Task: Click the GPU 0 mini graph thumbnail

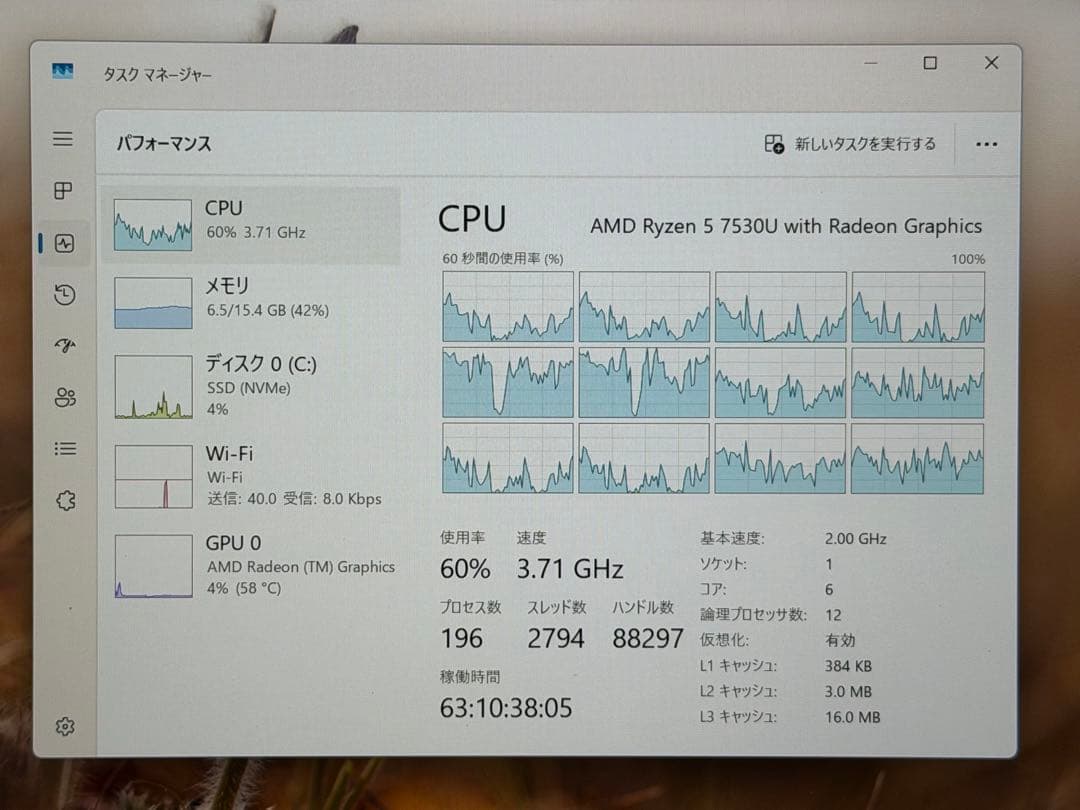Action: (154, 565)
